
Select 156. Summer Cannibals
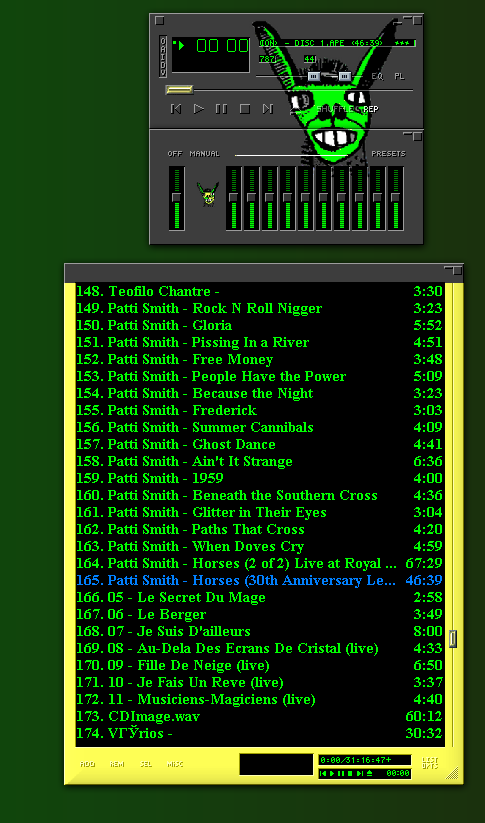coord(260,427)
